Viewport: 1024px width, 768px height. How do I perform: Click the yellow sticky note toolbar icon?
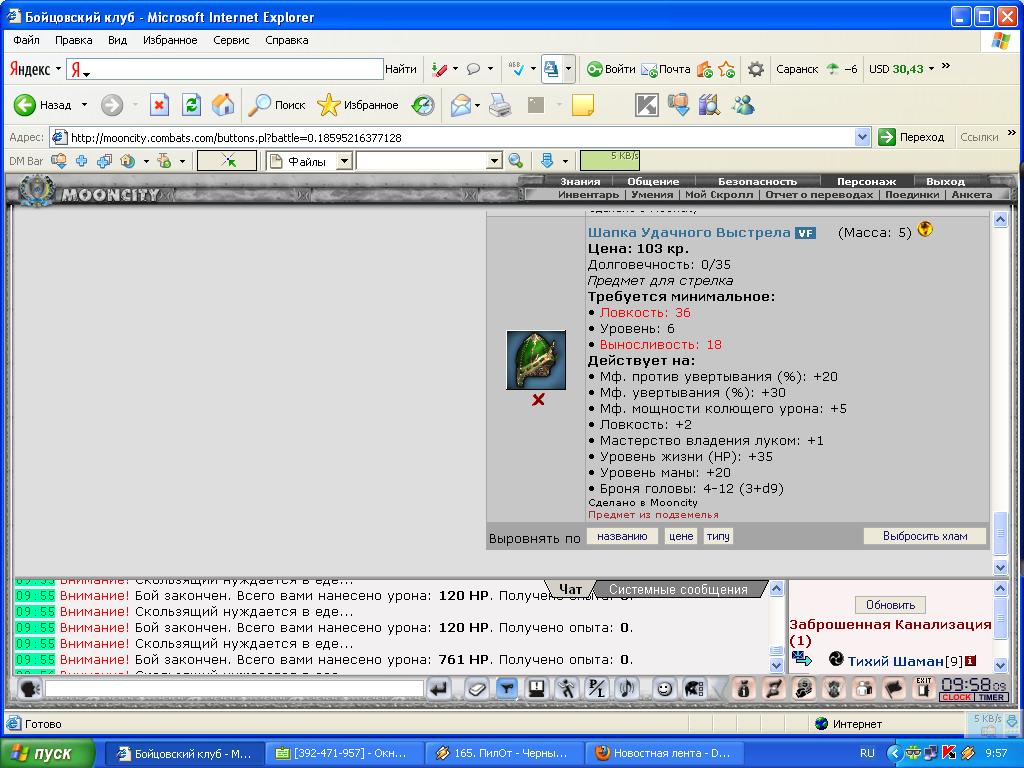[583, 104]
